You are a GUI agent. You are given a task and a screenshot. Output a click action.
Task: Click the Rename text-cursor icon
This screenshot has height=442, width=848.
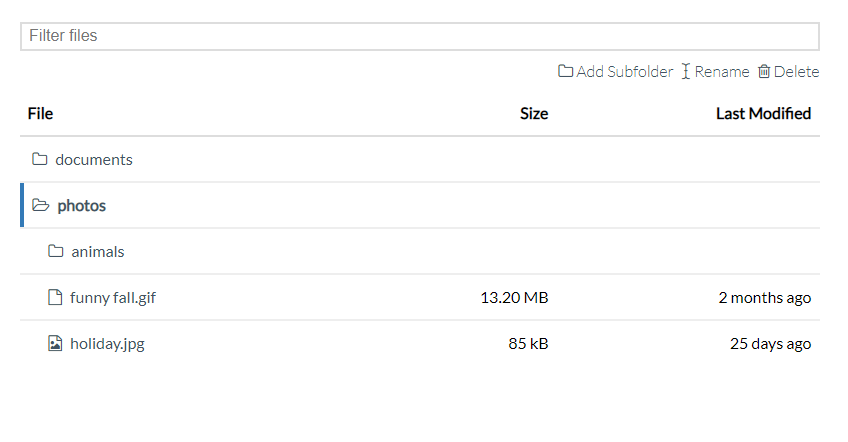(686, 72)
